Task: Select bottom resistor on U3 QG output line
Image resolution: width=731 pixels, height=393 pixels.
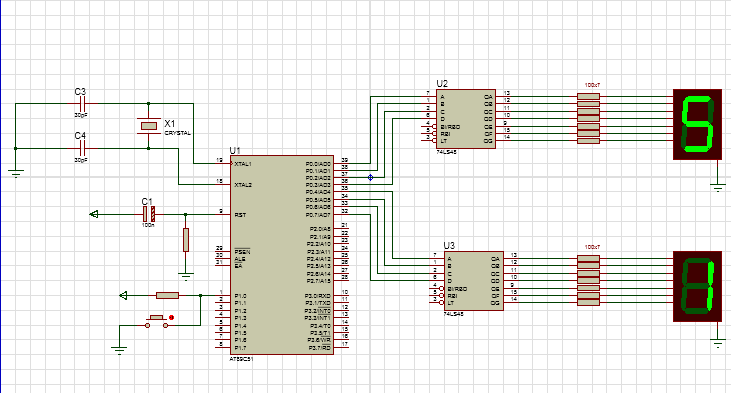Action: pos(588,303)
